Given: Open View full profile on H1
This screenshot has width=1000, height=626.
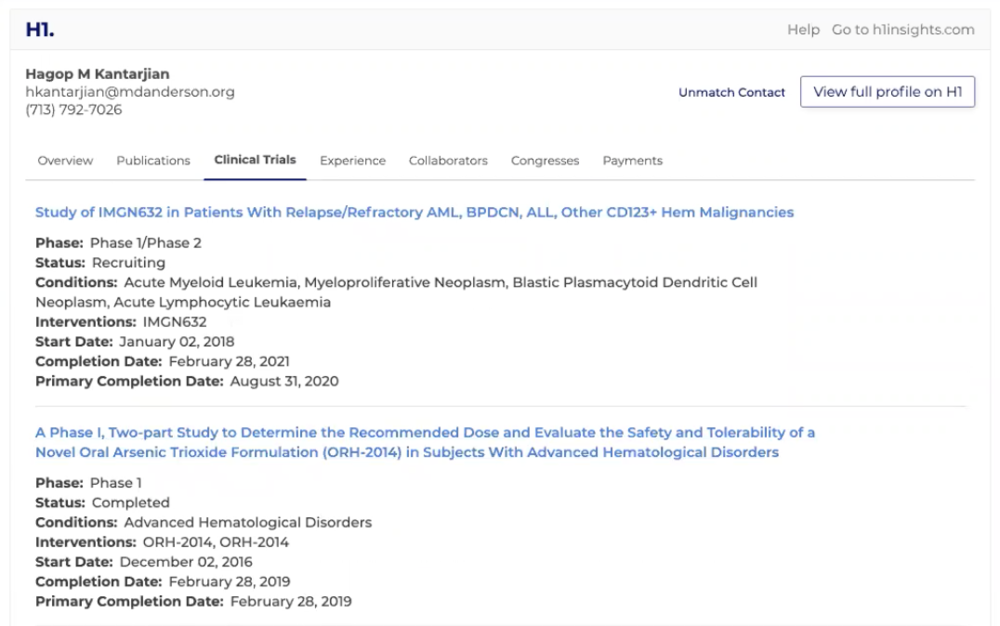Looking at the screenshot, I should point(887,92).
